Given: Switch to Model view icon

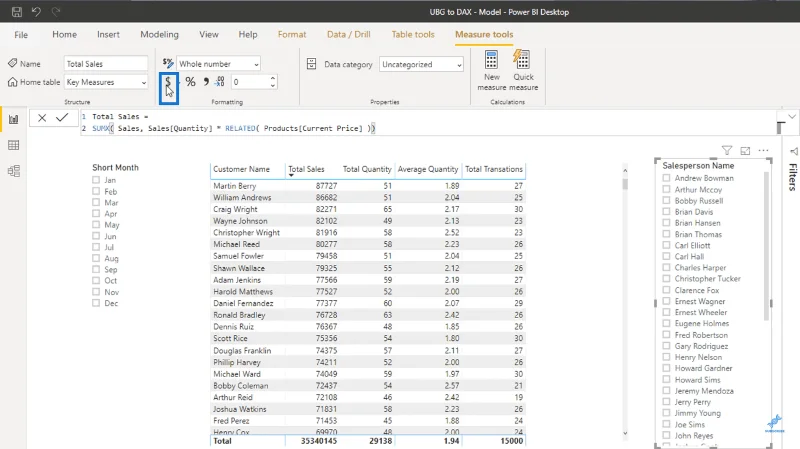Looking at the screenshot, I should click(14, 171).
